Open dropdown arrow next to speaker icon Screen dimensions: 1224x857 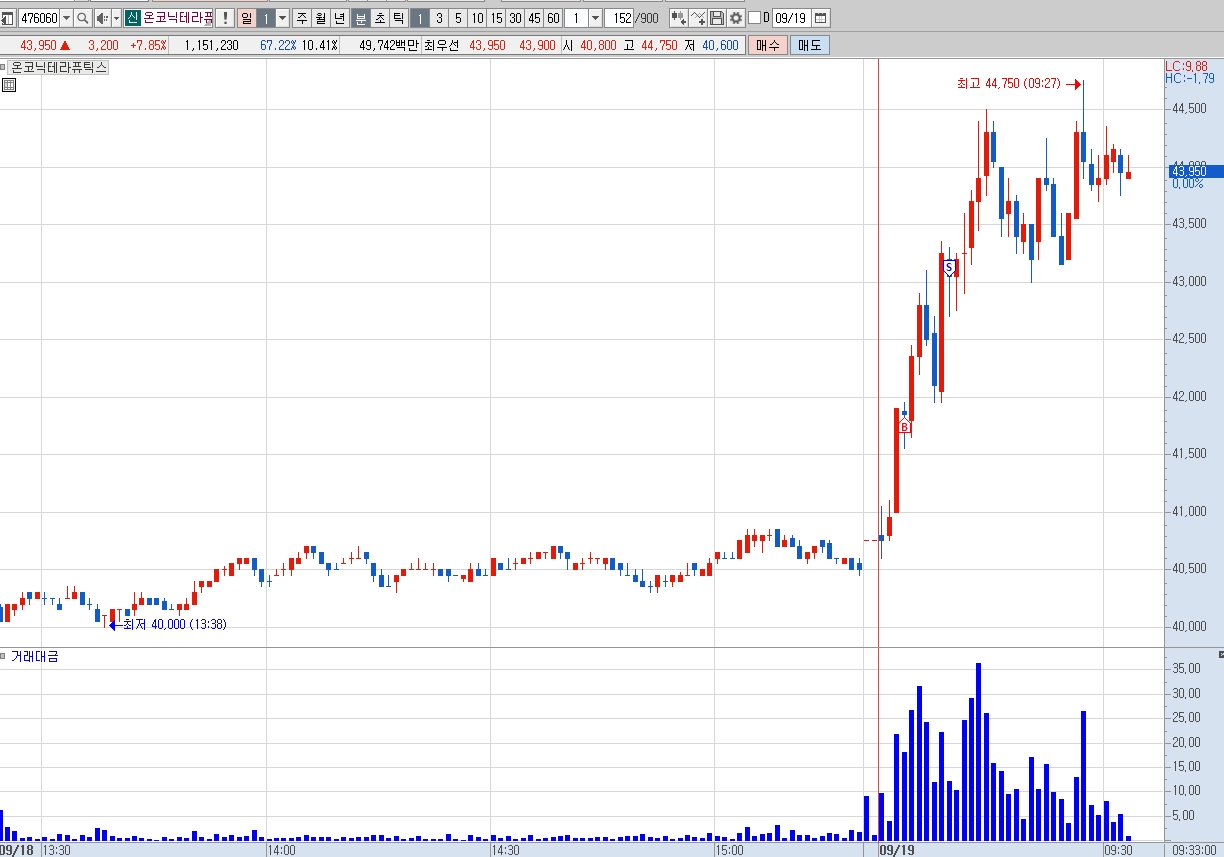click(116, 18)
